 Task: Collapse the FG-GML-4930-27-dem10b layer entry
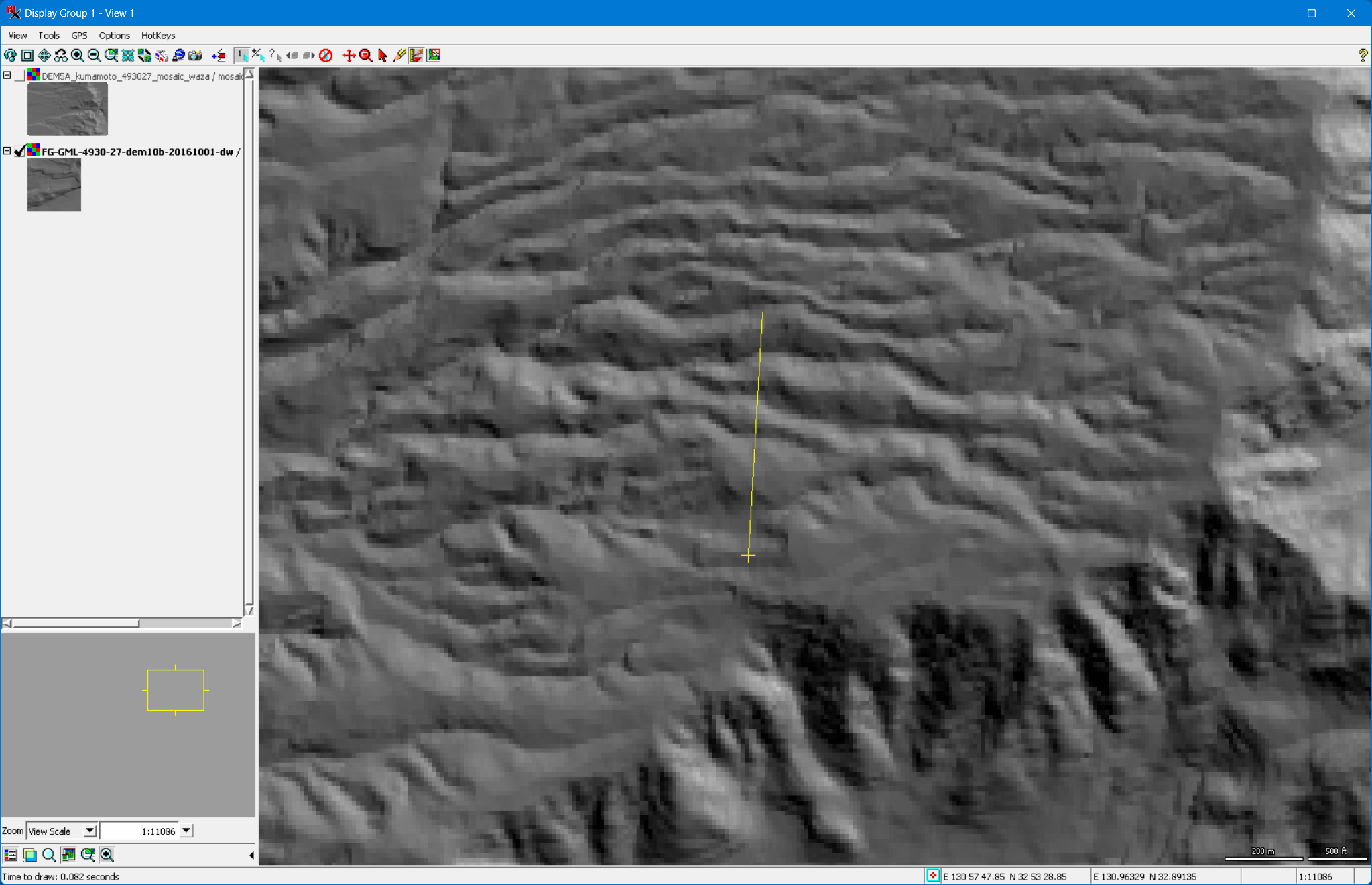click(x=7, y=151)
